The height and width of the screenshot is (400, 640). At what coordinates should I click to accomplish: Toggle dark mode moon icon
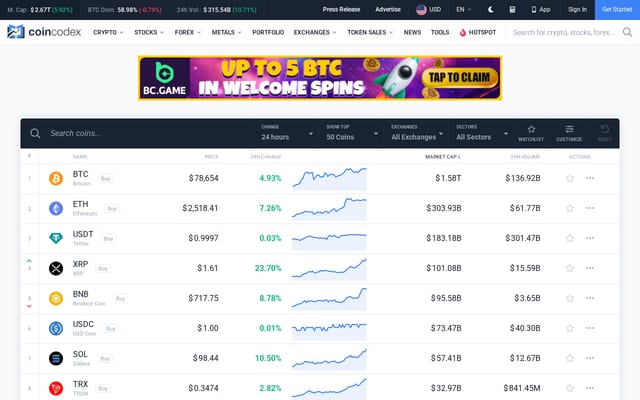tap(491, 9)
